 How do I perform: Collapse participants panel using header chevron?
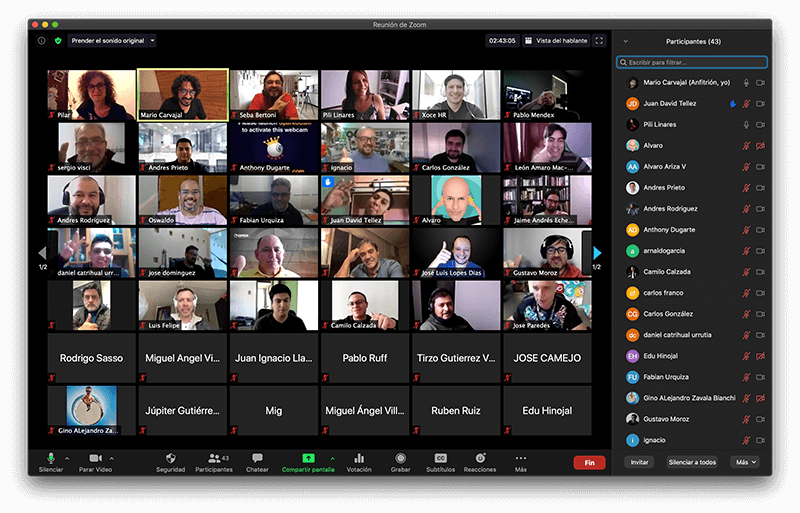(x=625, y=41)
